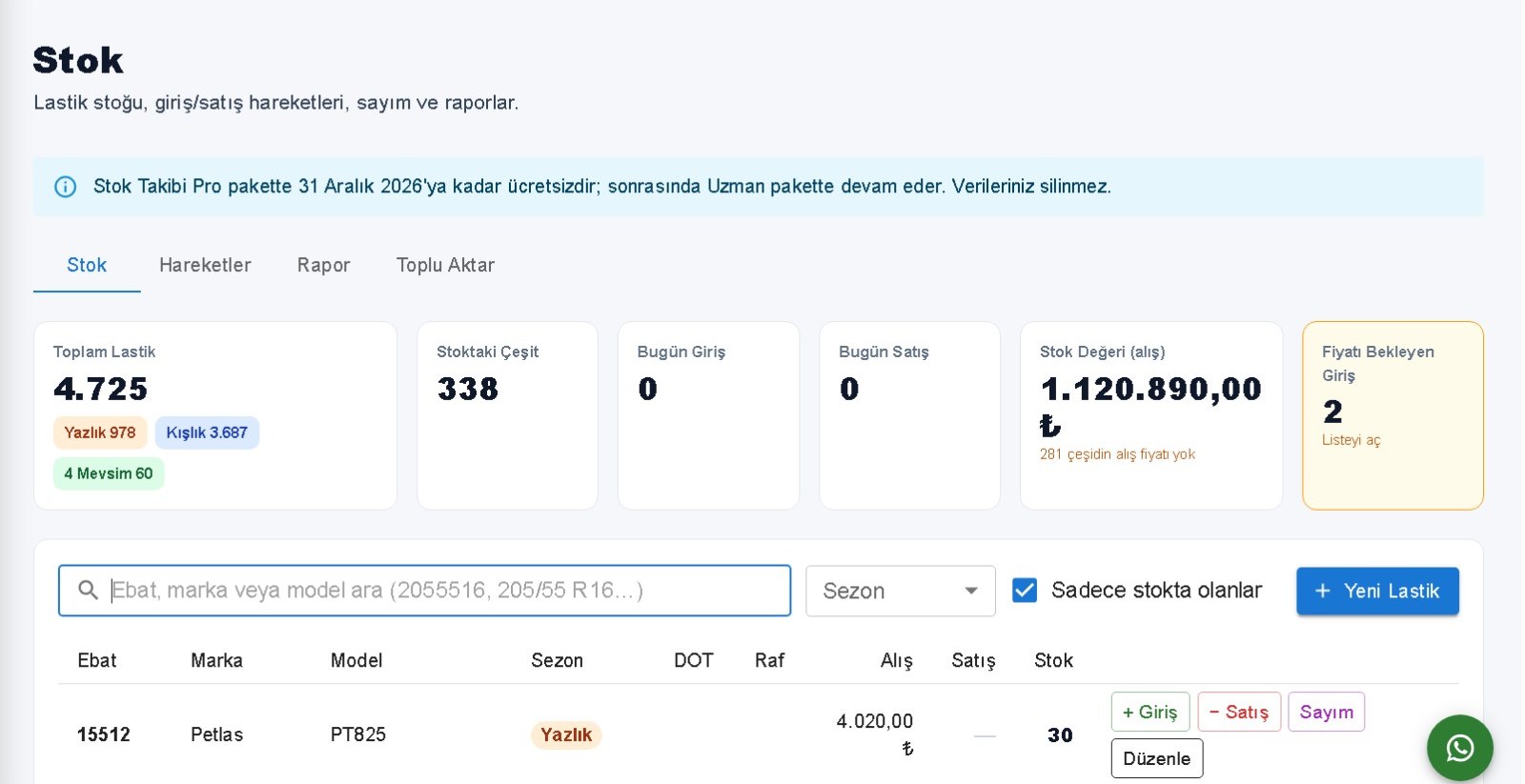Go to the Rapor tab
Viewport: 1525px width, 784px height.
point(323,265)
